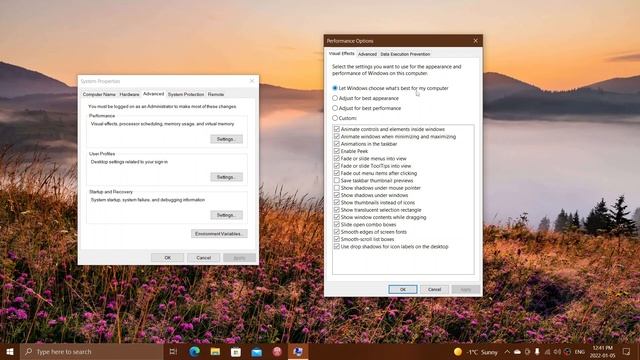Screen dimensions: 640x360
Task: Click Cancel in Performance Options
Action: (434, 289)
